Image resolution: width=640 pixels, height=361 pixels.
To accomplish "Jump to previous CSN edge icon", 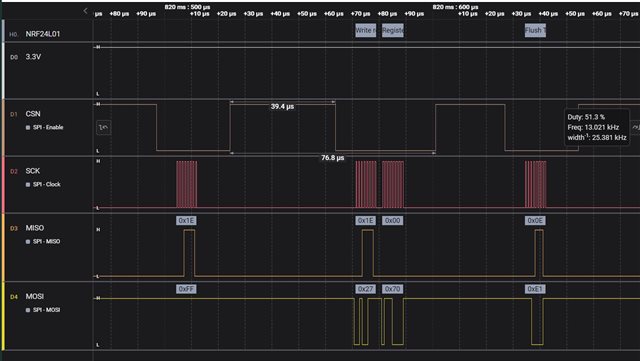I will [x=104, y=127].
